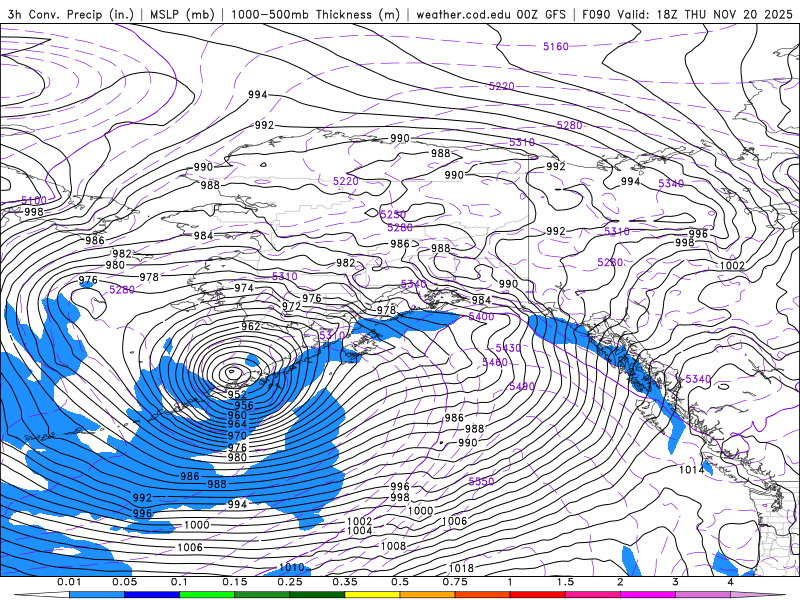Click the '1000-500mb Thickness (m)' header label
Screen dimensions: 800x600
click(x=315, y=14)
